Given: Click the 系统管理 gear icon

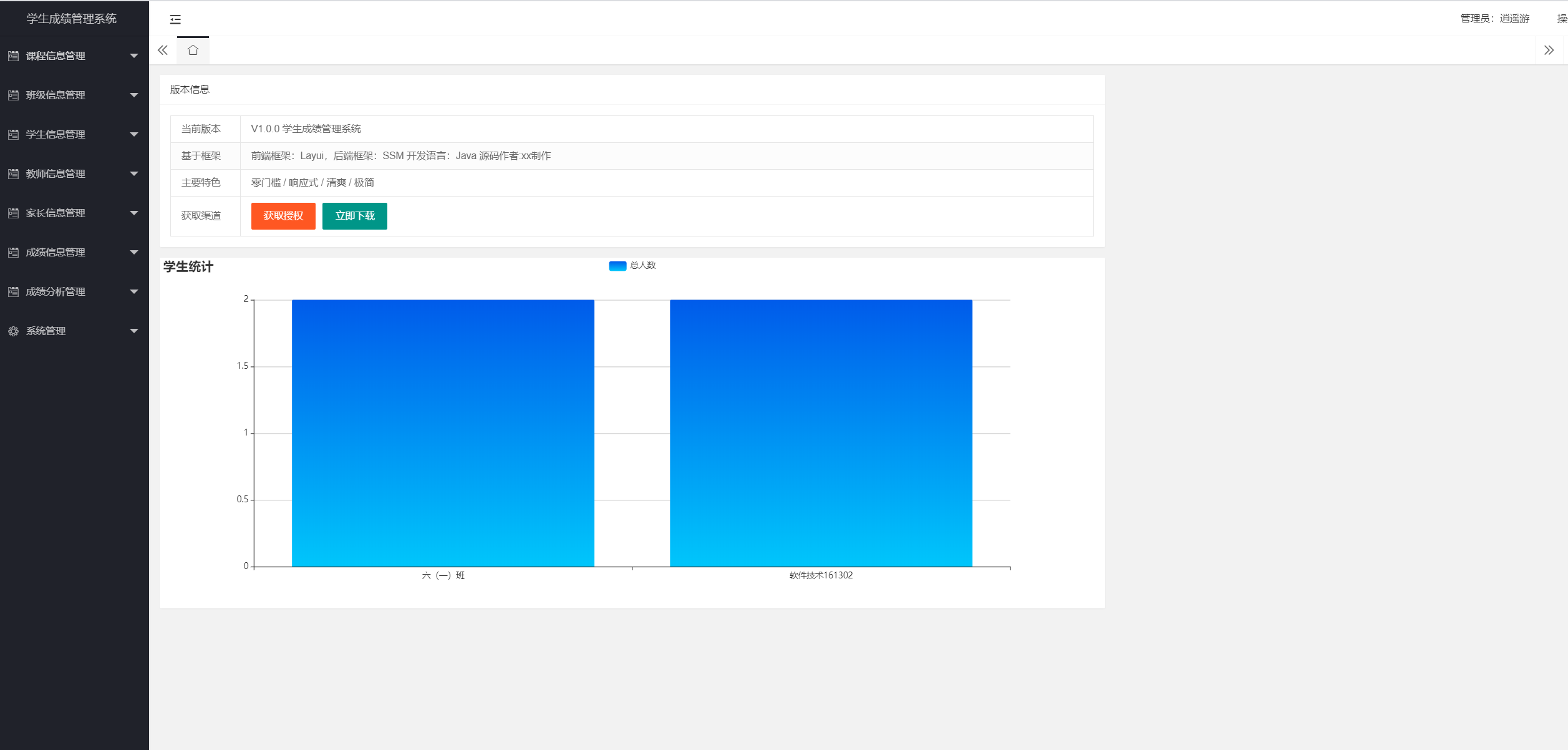Looking at the screenshot, I should (x=13, y=331).
